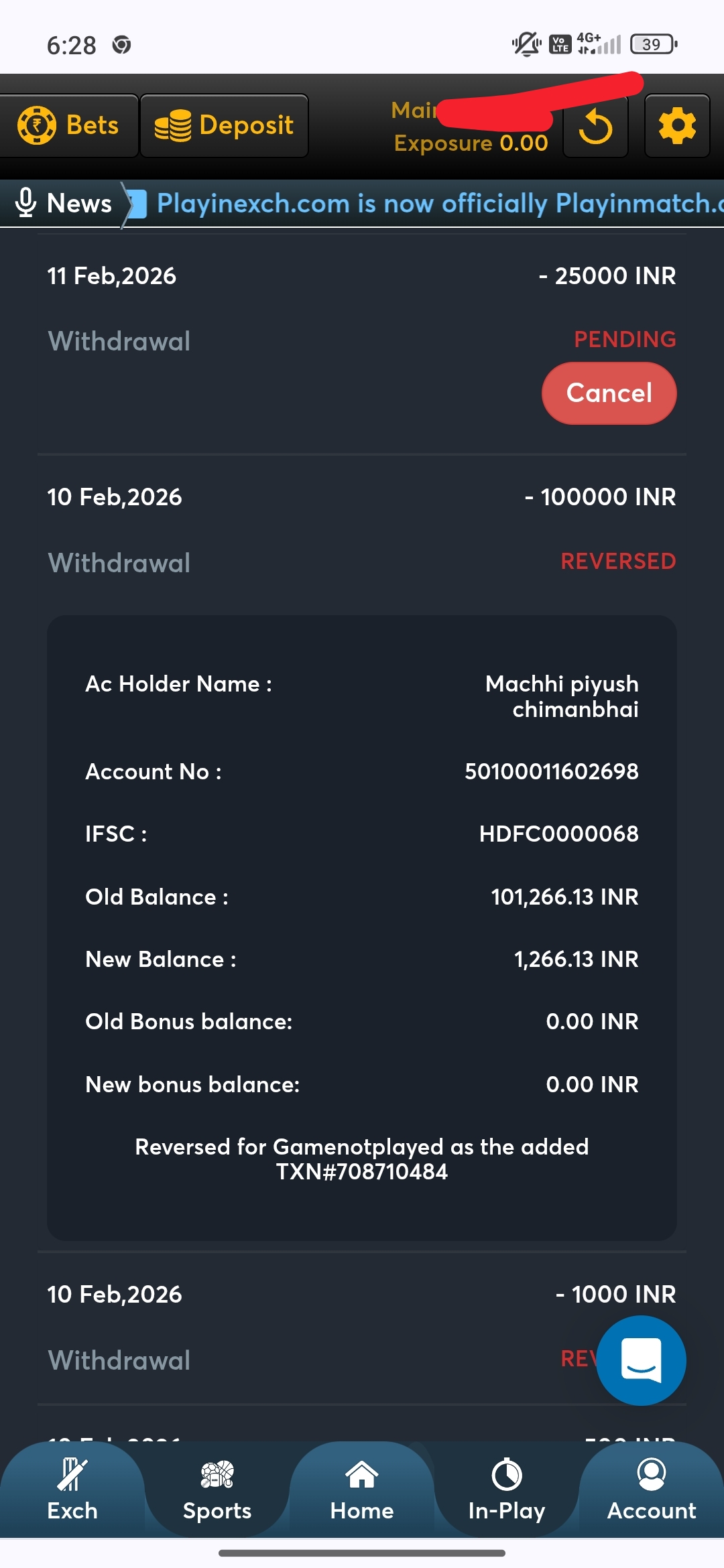Click the Playinexch.com news ticker link

point(436,204)
